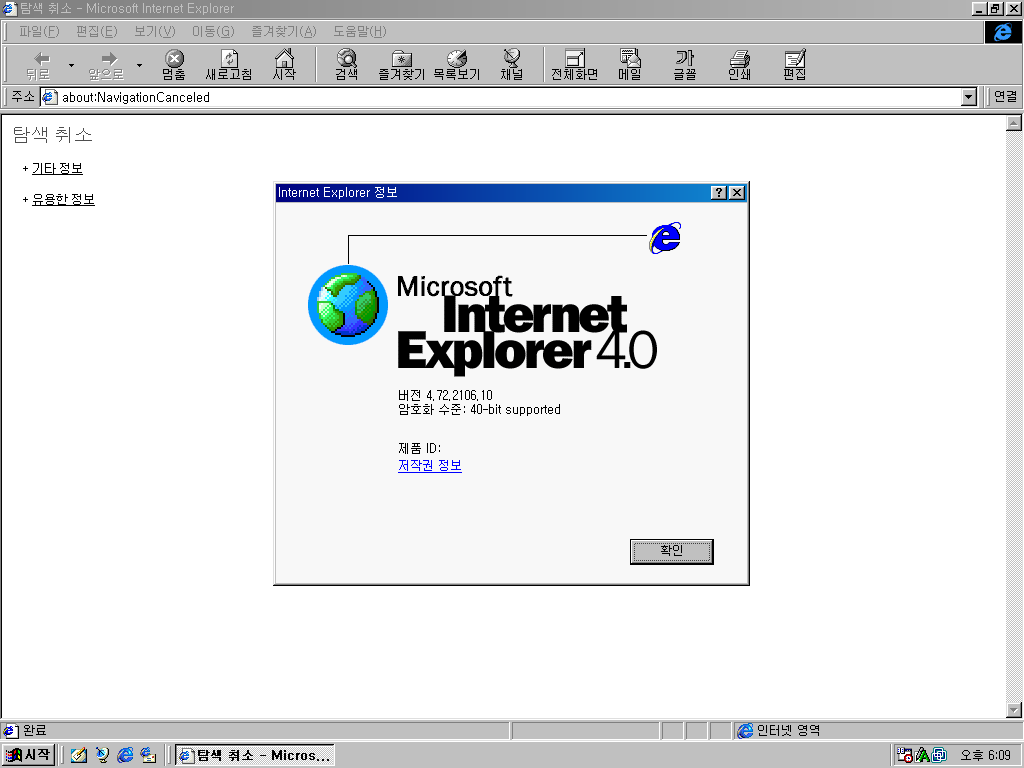Click the 제품 ID: label
Viewport: 1024px width, 768px height.
(419, 448)
